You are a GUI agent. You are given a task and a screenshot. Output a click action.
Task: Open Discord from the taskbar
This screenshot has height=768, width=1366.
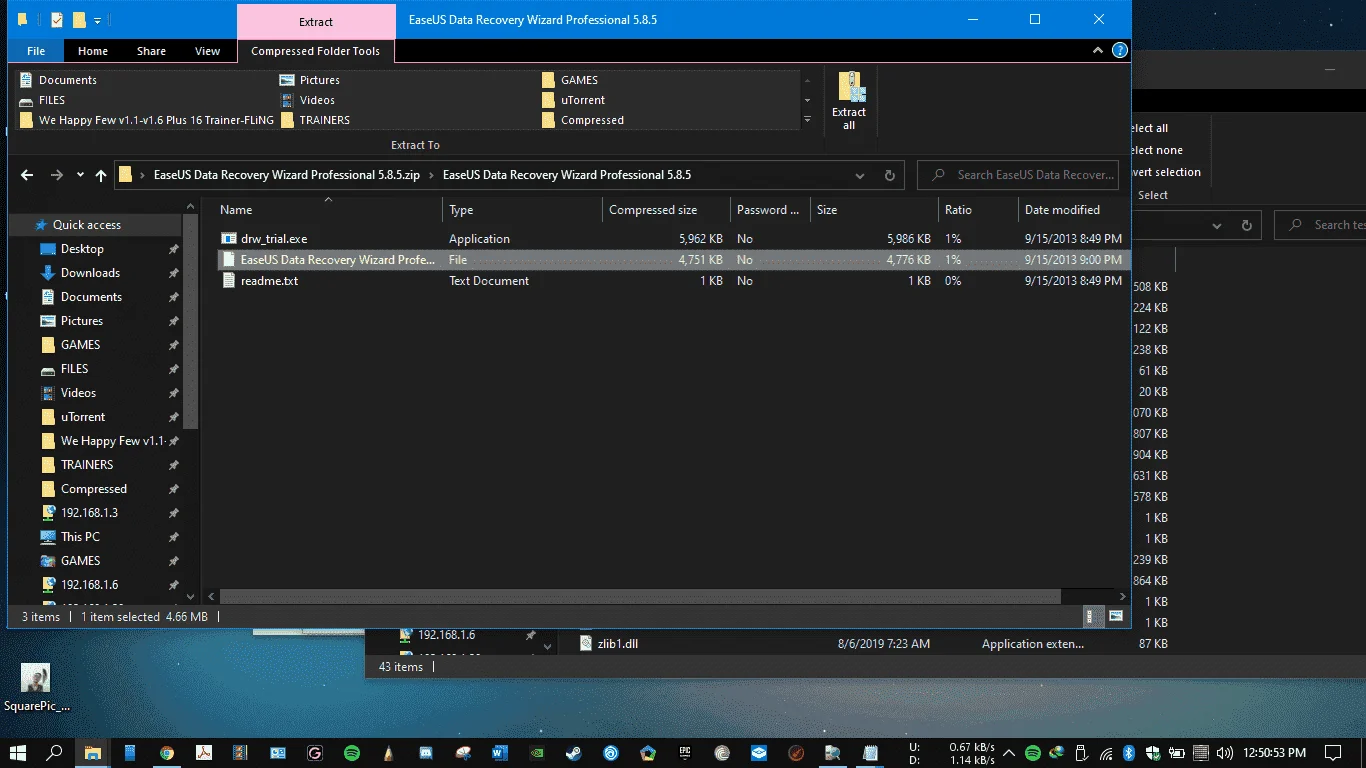pos(426,752)
